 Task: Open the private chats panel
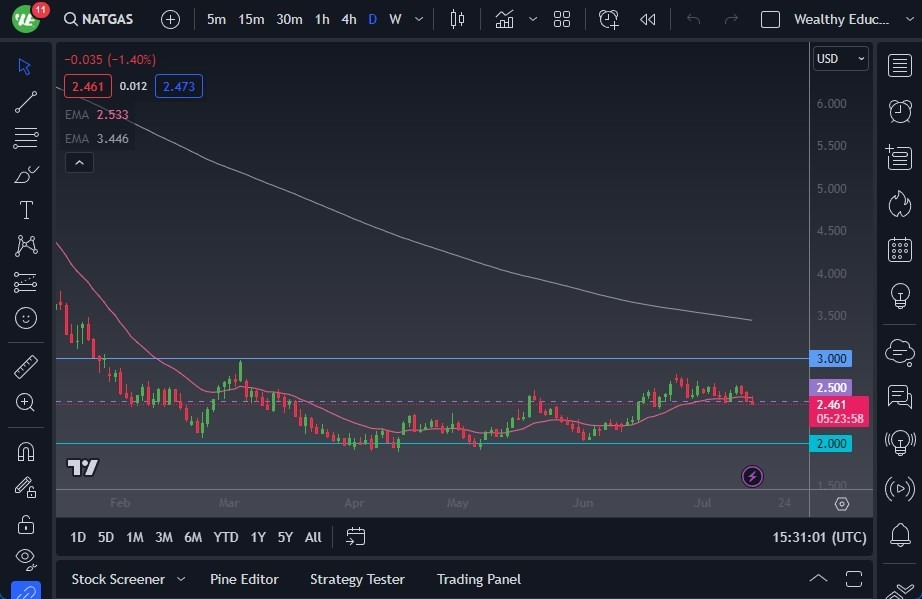(x=900, y=397)
